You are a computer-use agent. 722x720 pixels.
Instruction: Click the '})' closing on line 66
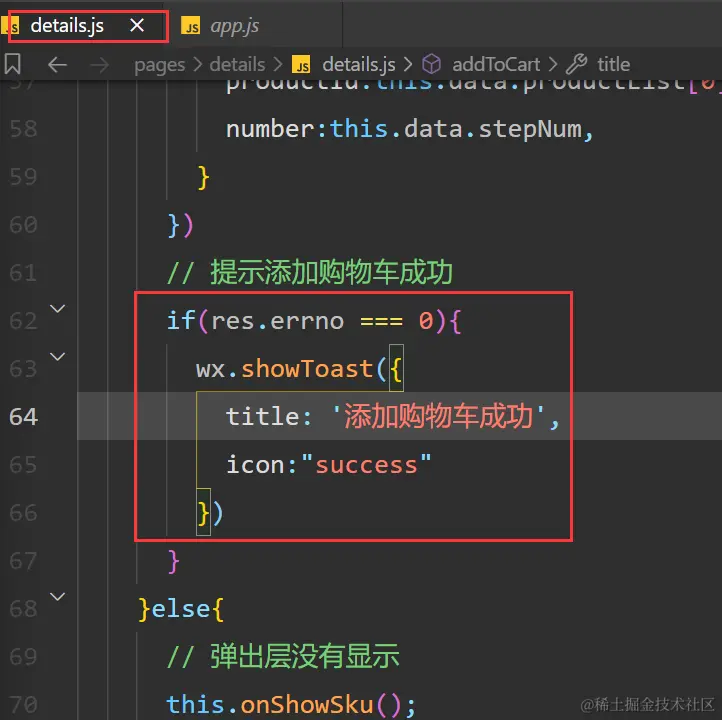click(210, 512)
